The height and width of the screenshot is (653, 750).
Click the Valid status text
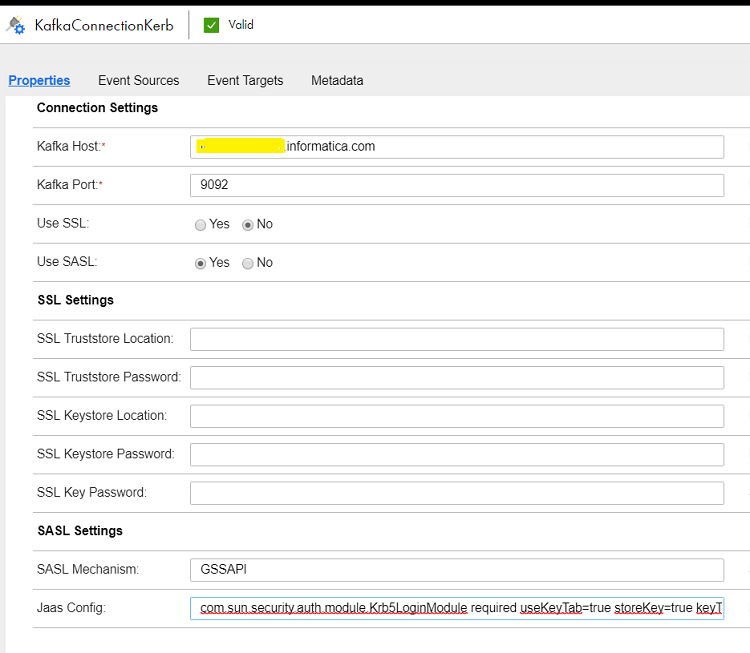tap(241, 24)
